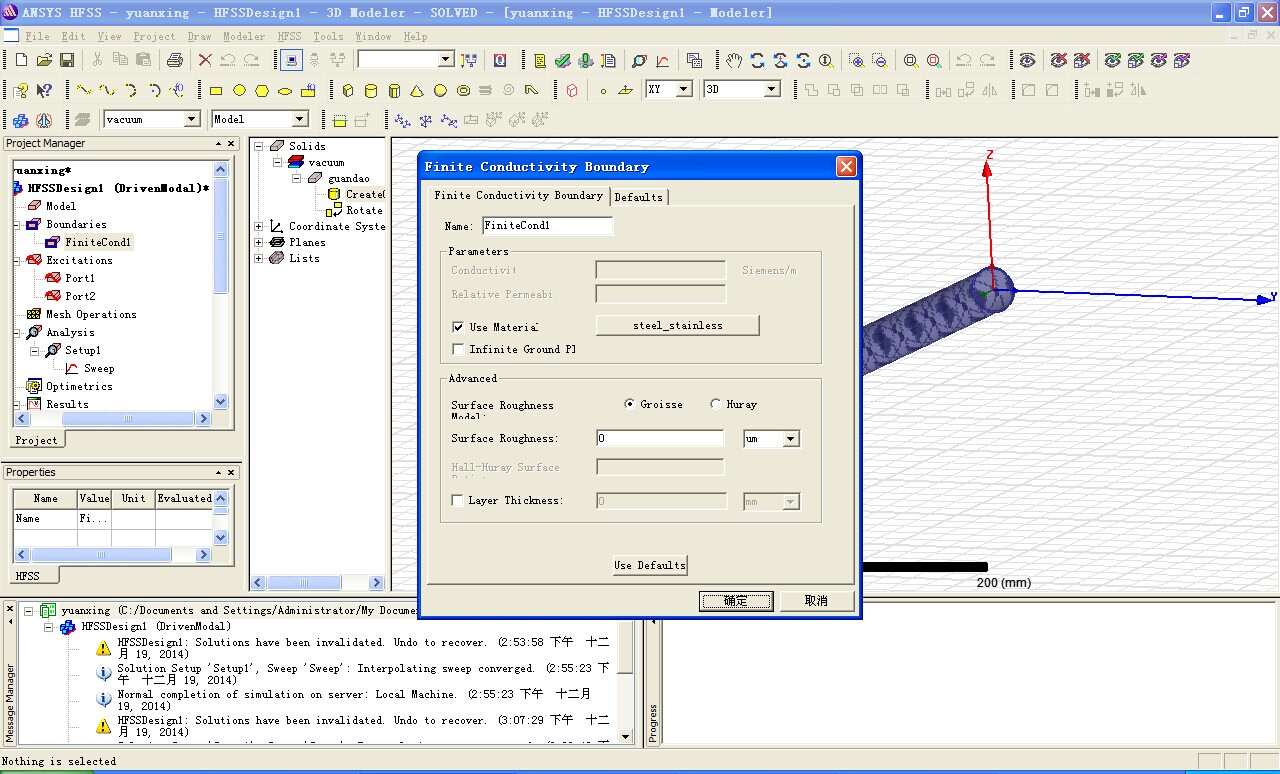Select the Draw Point tool
The height and width of the screenshot is (774, 1280).
[x=603, y=90]
